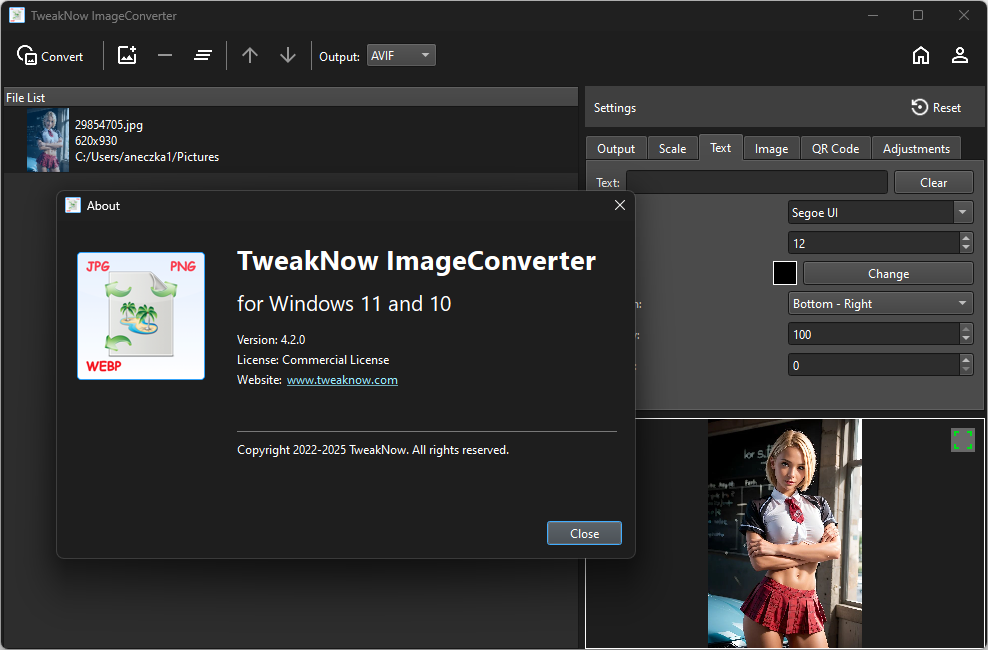Increase font size 12 with up stepper
The height and width of the screenshot is (650, 988).
pos(966,238)
